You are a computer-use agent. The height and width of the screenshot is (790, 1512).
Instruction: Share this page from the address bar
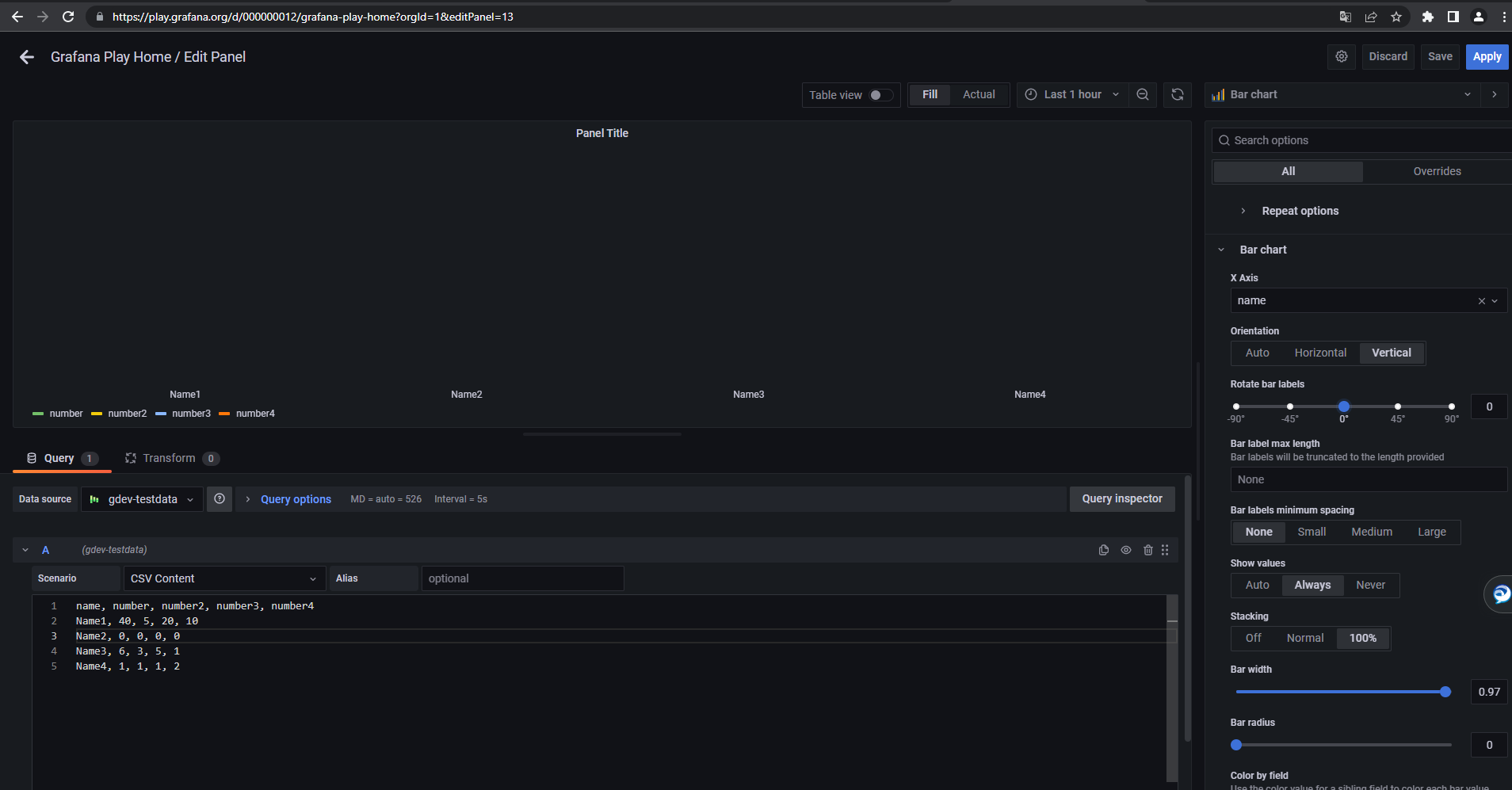point(1371,17)
